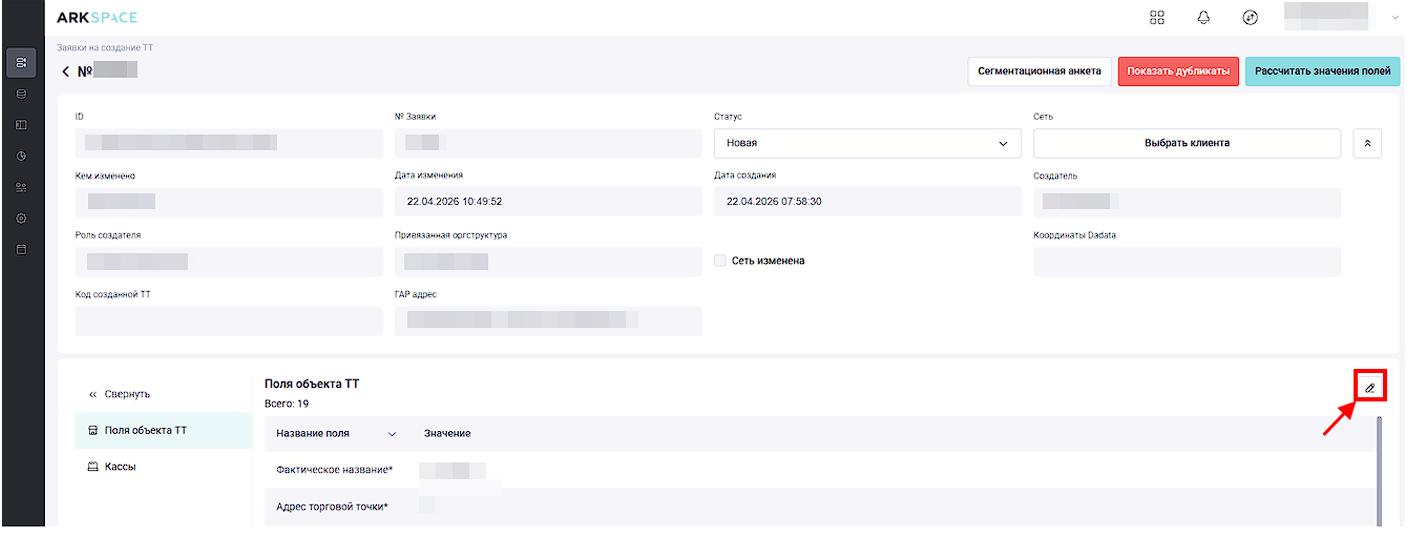
Task: Collapse the header section with double-chevron button
Action: pyautogui.click(x=1367, y=143)
